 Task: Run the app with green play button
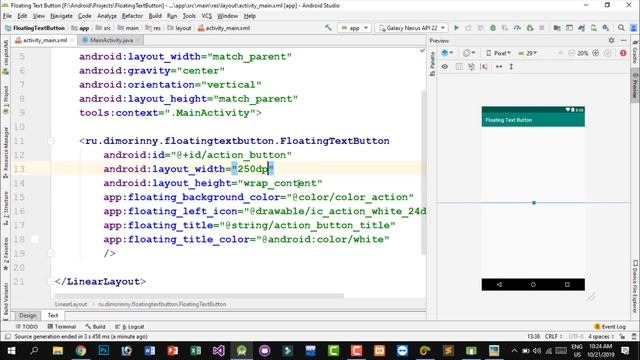point(456,28)
